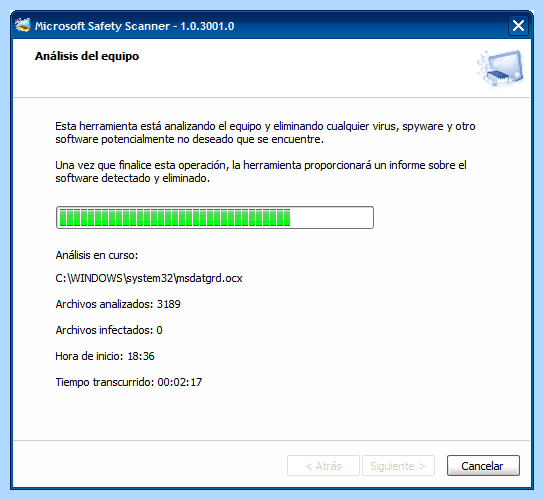Image resolution: width=544 pixels, height=500 pixels.
Task: Click Tiempo transcurrido: 00:02:17 text
Action: coord(129,382)
